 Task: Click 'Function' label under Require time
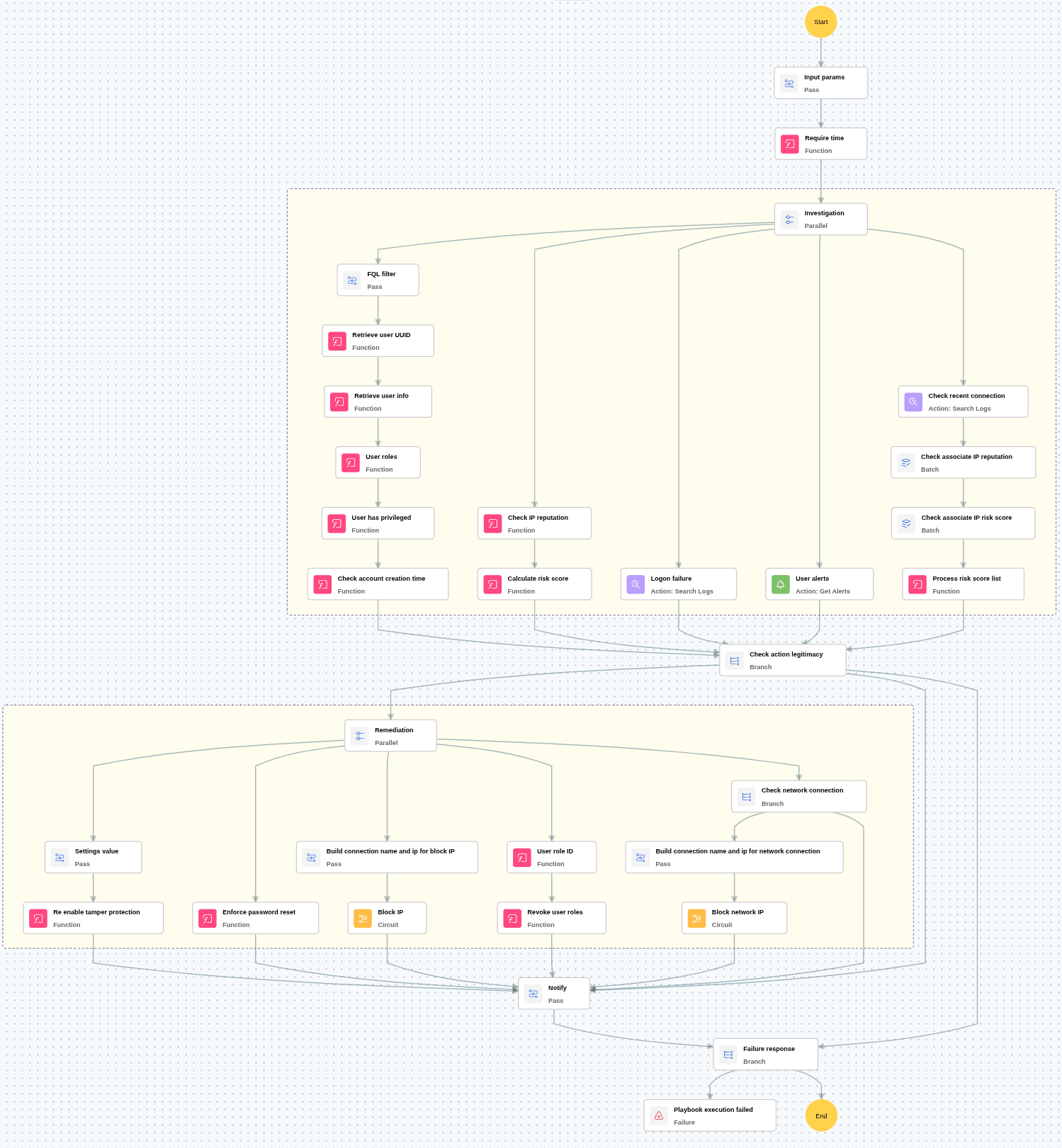point(818,151)
